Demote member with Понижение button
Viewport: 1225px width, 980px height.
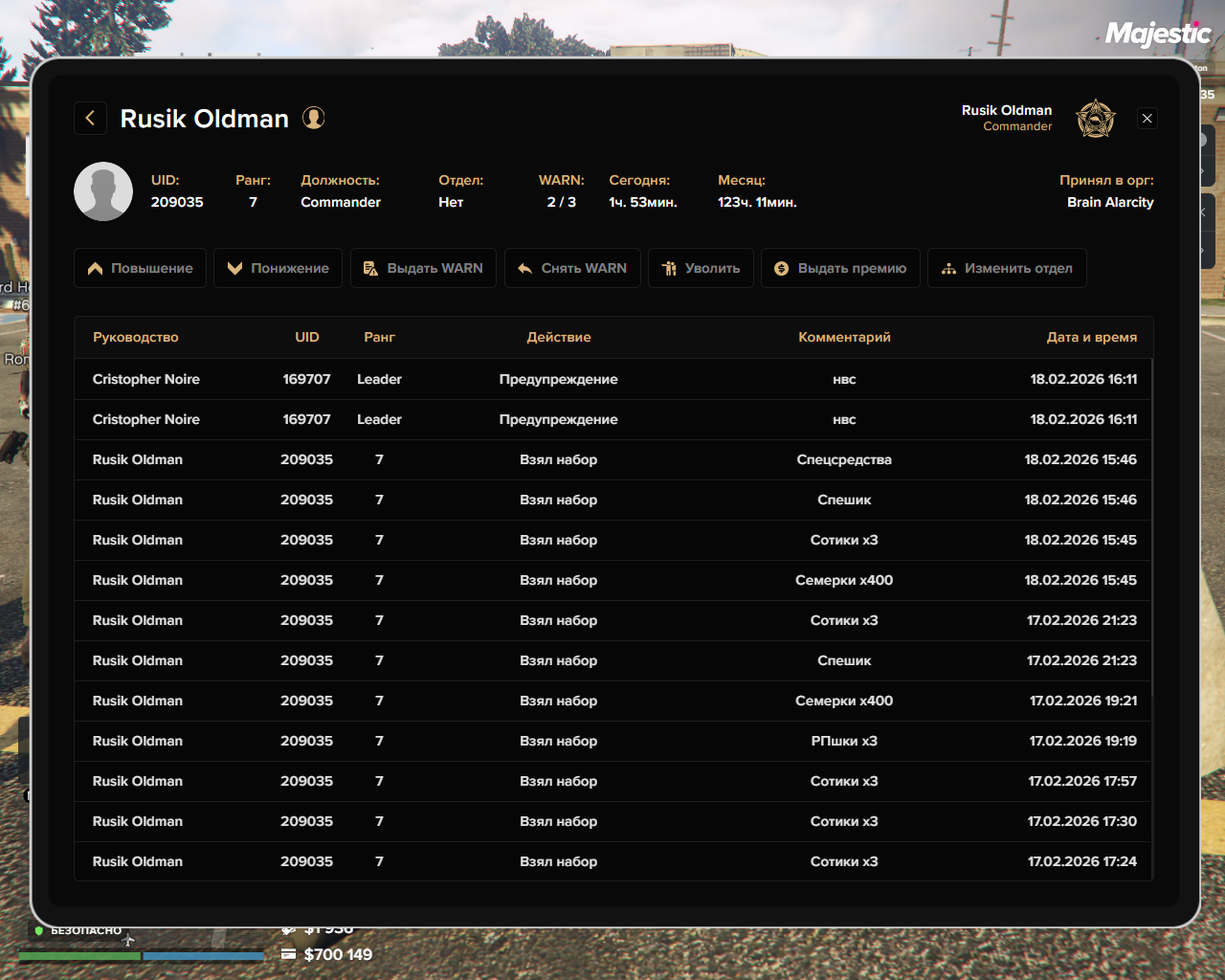click(278, 268)
